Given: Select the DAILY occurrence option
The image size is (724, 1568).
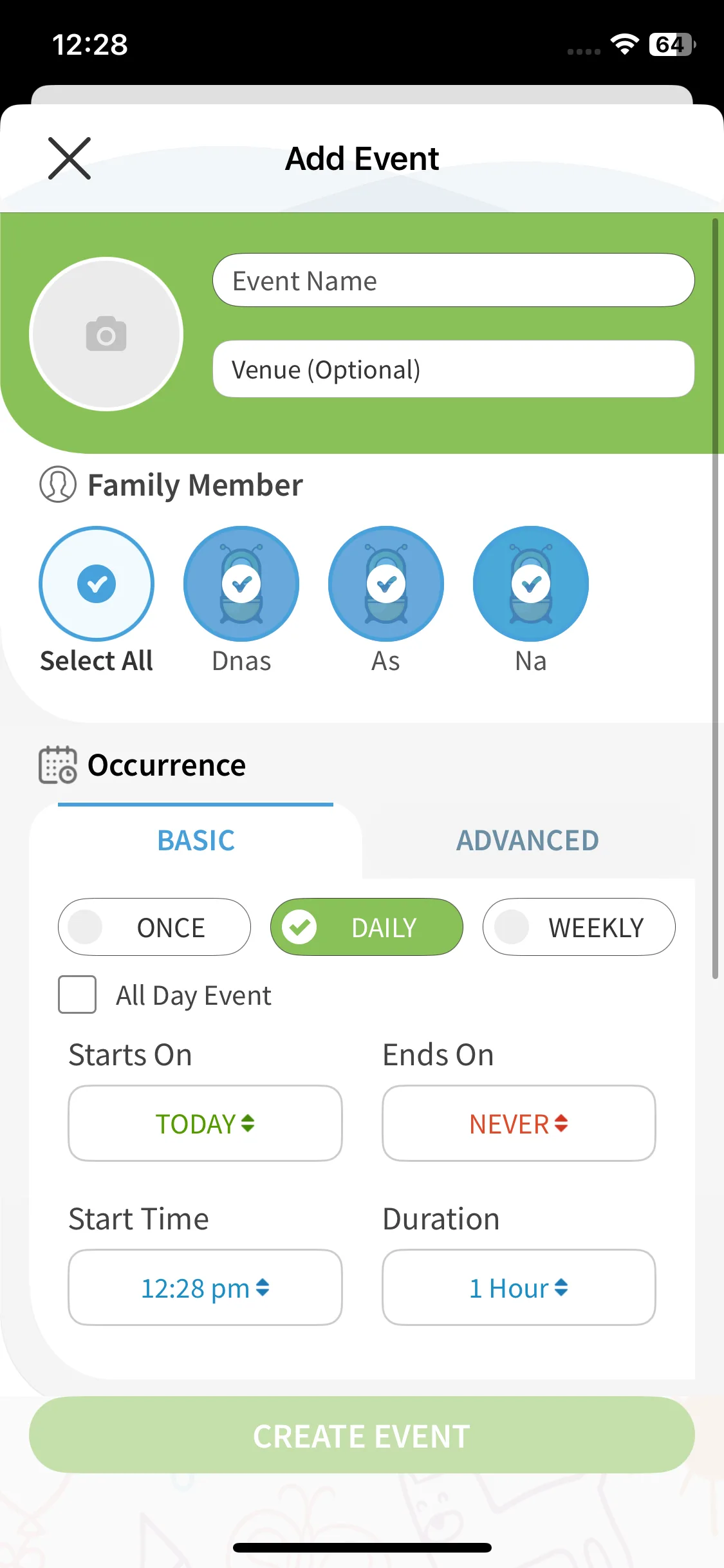Looking at the screenshot, I should tap(367, 927).
